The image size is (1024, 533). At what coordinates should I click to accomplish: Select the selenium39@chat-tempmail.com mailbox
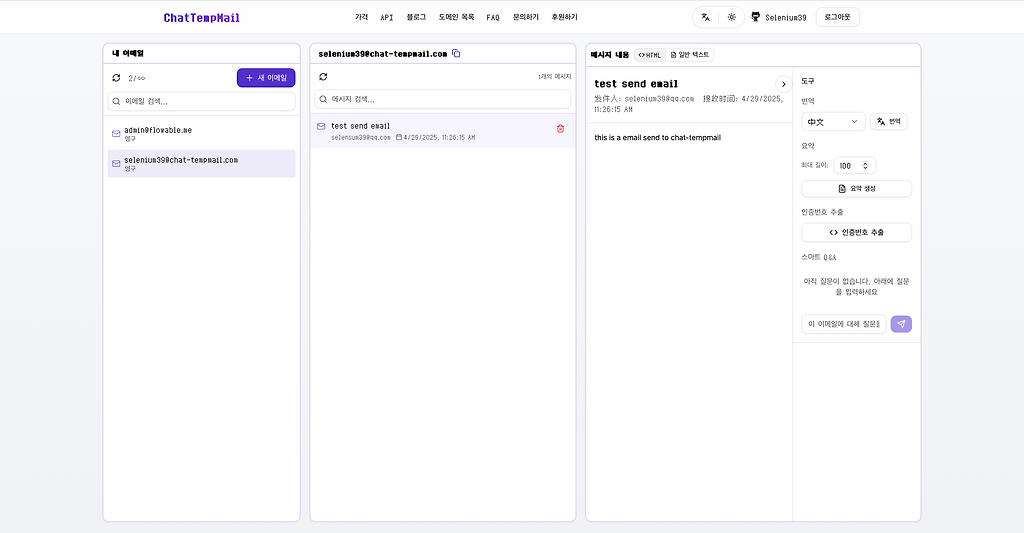[x=201, y=163]
